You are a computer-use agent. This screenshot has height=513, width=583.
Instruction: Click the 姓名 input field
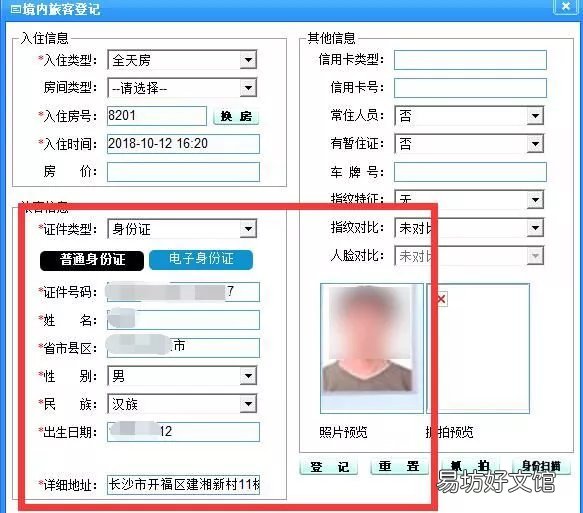click(183, 320)
